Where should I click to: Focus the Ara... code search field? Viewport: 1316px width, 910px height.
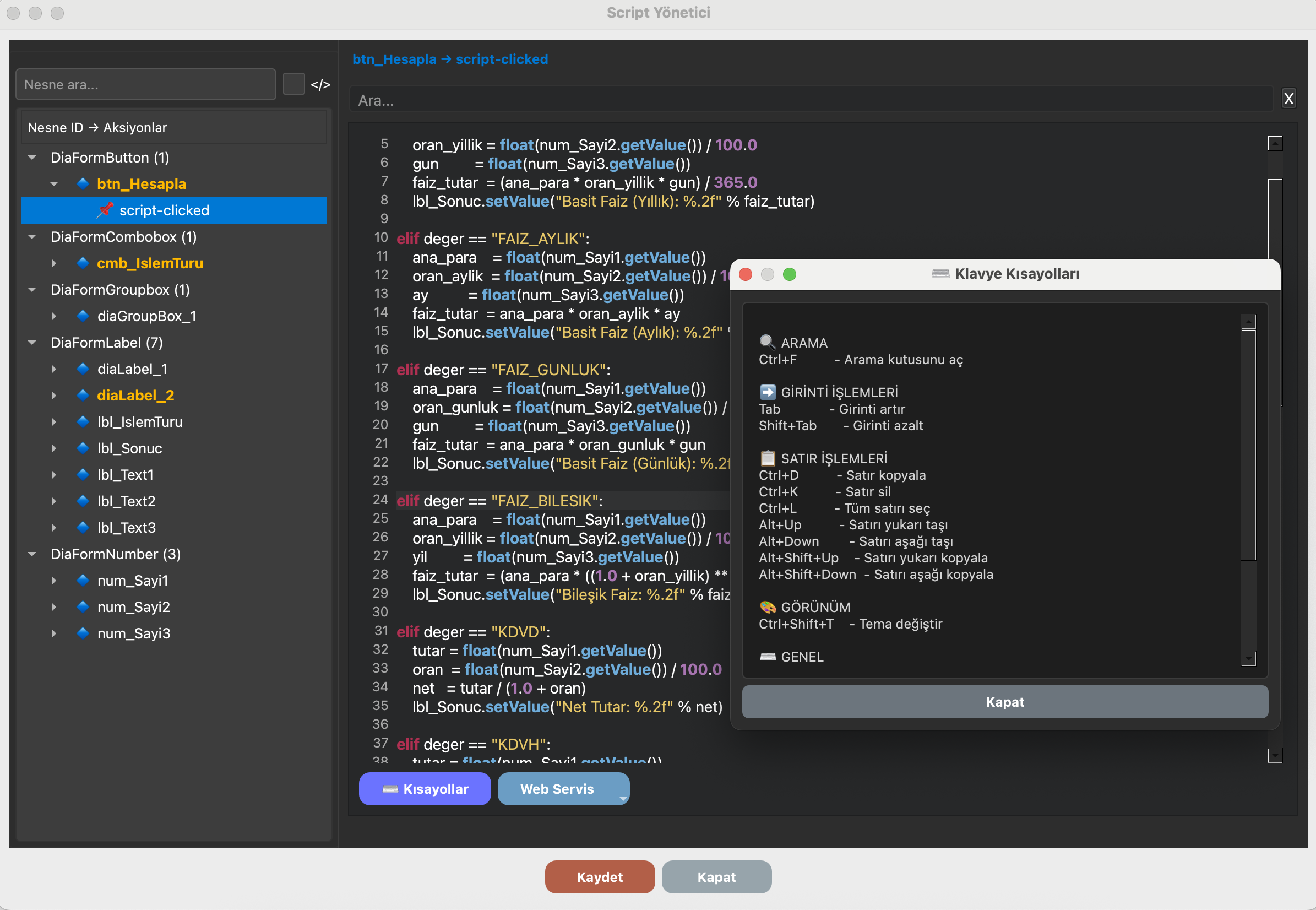(809, 100)
